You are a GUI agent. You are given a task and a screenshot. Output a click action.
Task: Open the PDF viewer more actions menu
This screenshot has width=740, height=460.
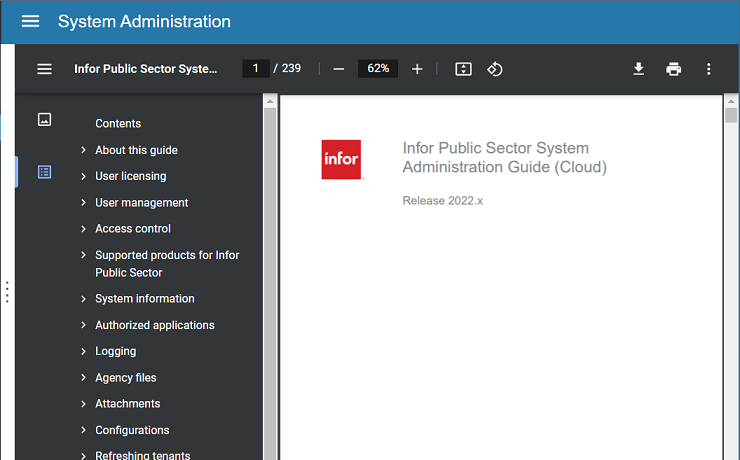[x=709, y=69]
